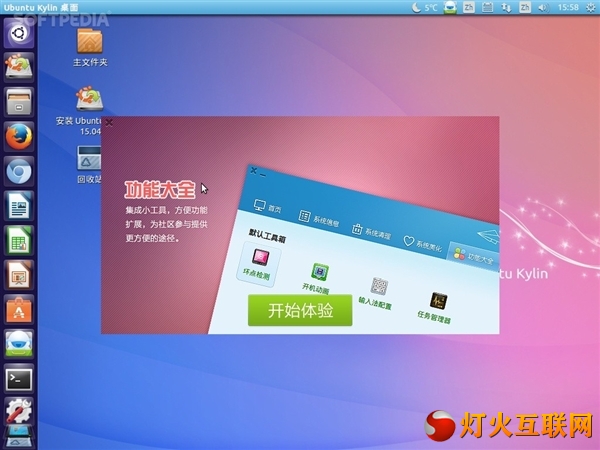Open the sound volume indicator
Image resolution: width=600 pixels, height=450 pixels.
pyautogui.click(x=543, y=7)
